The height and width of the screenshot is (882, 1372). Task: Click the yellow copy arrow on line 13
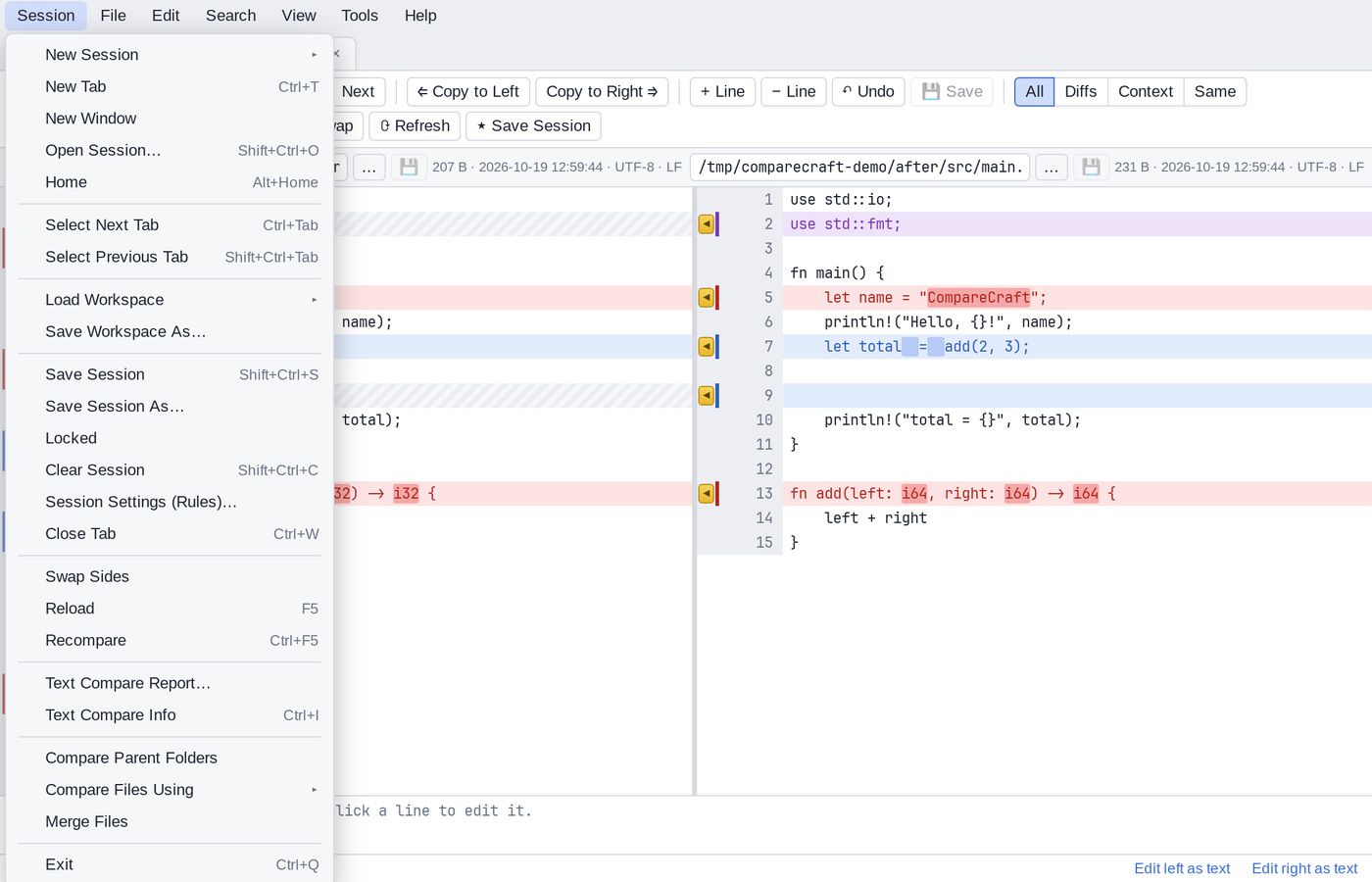coord(706,494)
